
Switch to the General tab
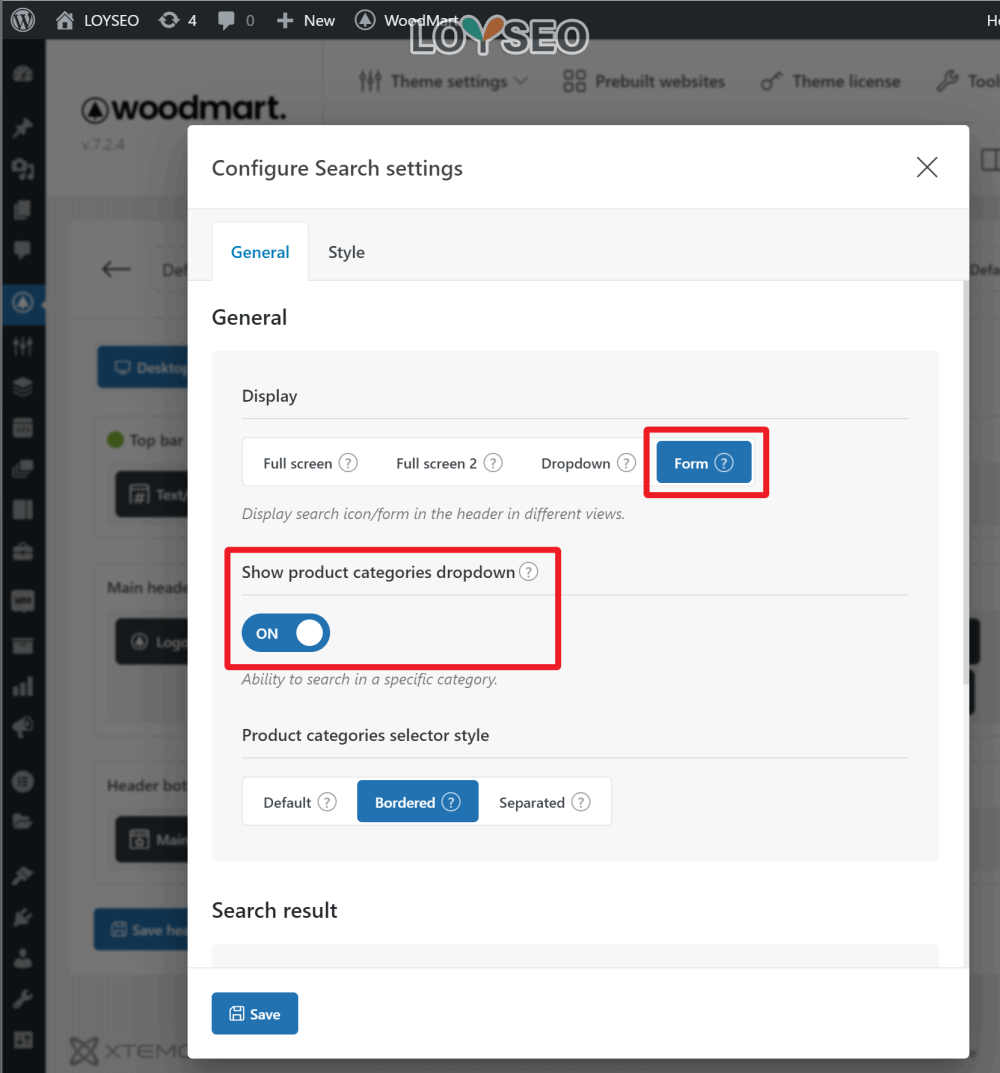[x=260, y=252]
